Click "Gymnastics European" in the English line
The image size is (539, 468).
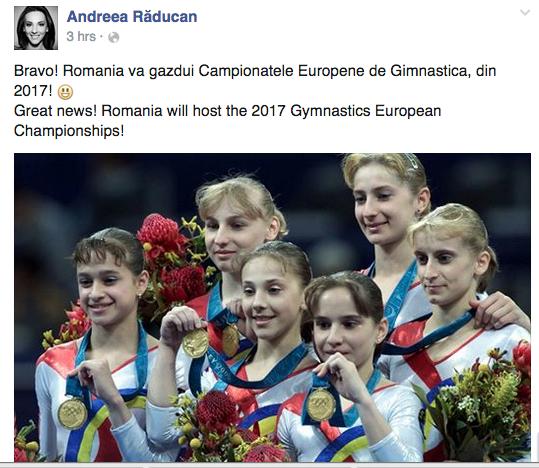[366, 111]
